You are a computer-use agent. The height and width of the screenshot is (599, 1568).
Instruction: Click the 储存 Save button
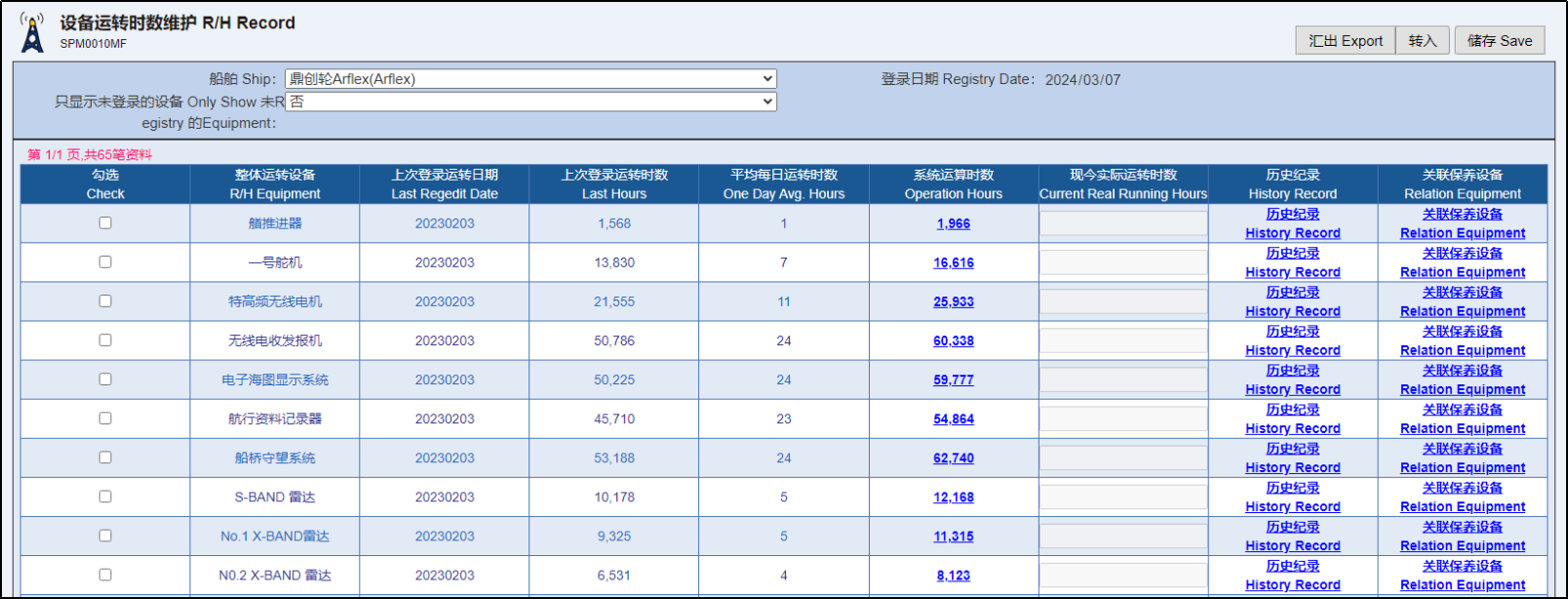point(1499,41)
